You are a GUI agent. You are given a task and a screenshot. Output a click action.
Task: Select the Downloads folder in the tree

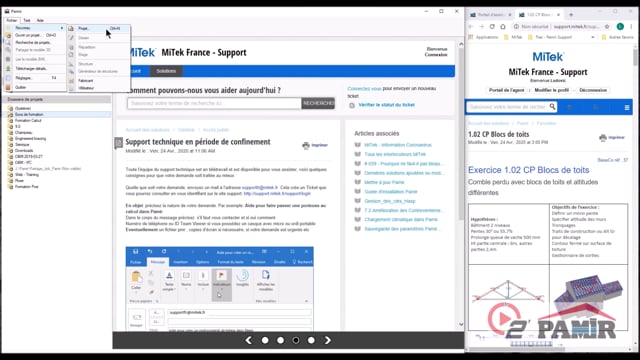click(24, 151)
